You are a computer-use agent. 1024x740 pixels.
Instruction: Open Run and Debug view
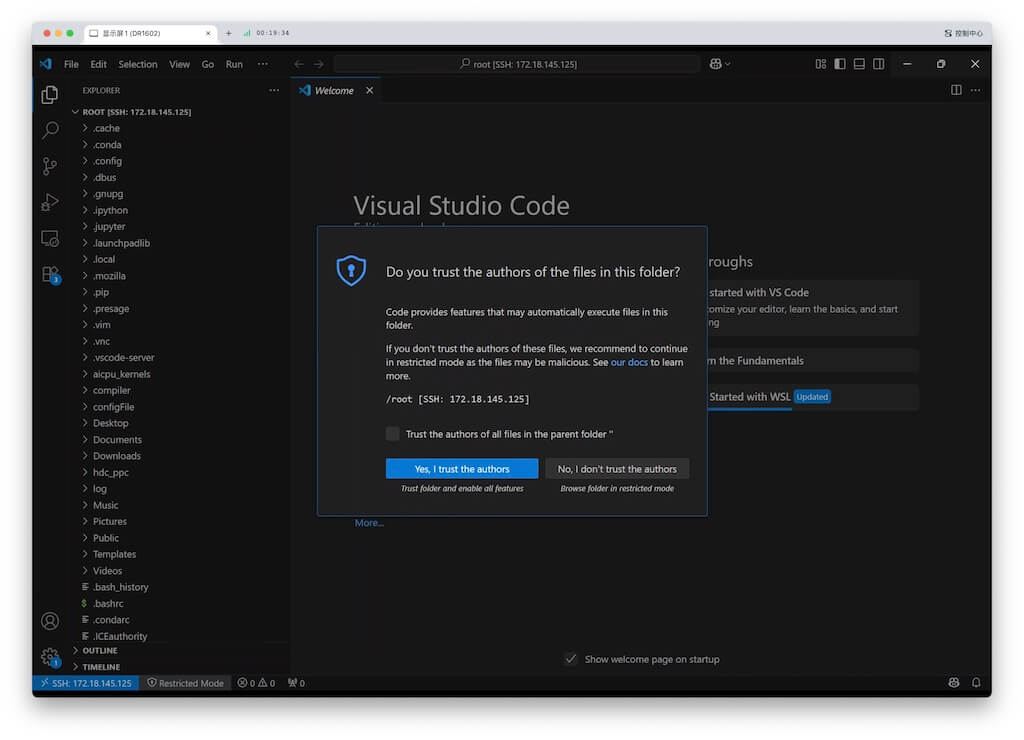pyautogui.click(x=49, y=202)
